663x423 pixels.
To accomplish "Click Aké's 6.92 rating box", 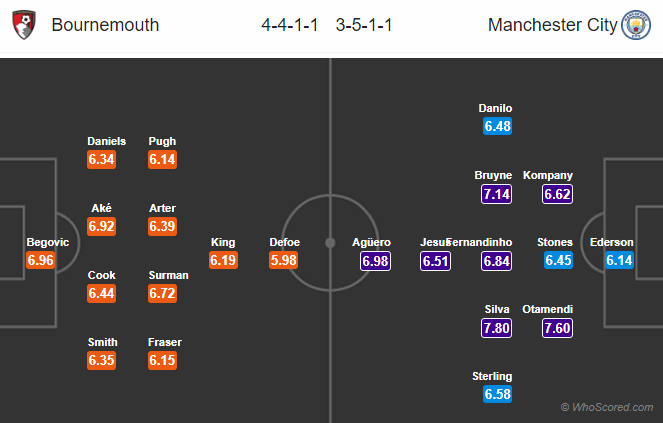I will (x=101, y=226).
